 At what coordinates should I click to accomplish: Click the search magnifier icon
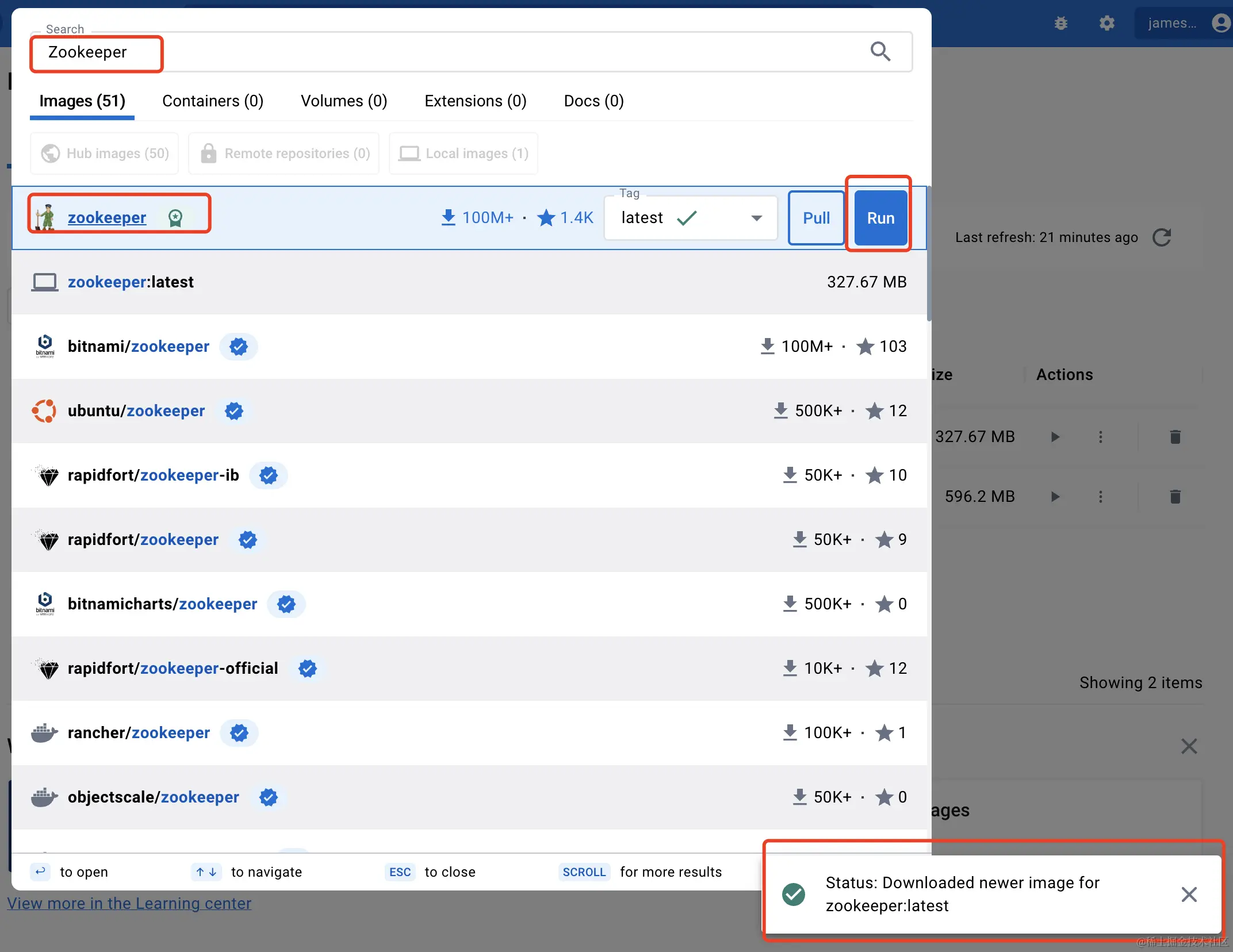tap(880, 52)
